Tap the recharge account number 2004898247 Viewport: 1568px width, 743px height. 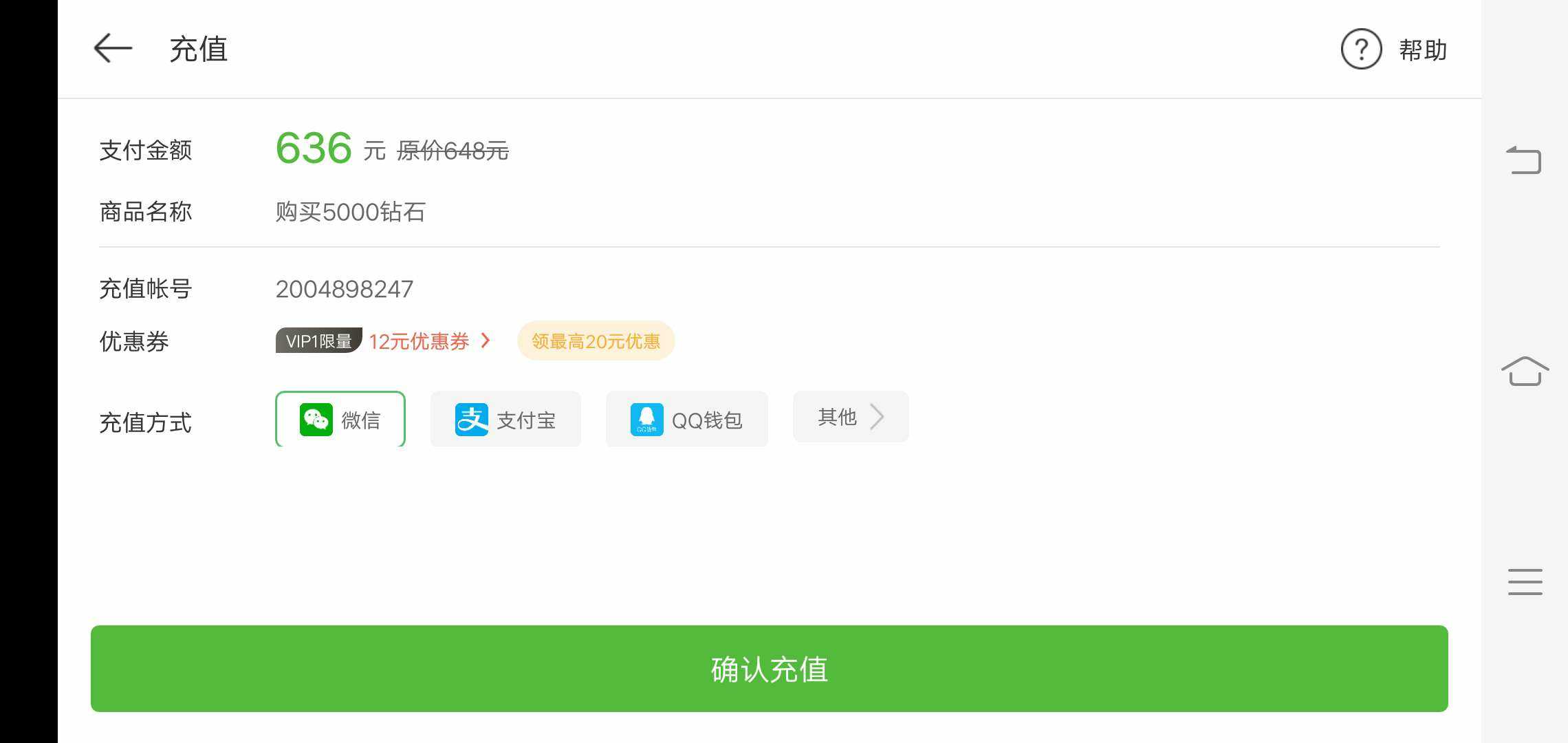(345, 289)
